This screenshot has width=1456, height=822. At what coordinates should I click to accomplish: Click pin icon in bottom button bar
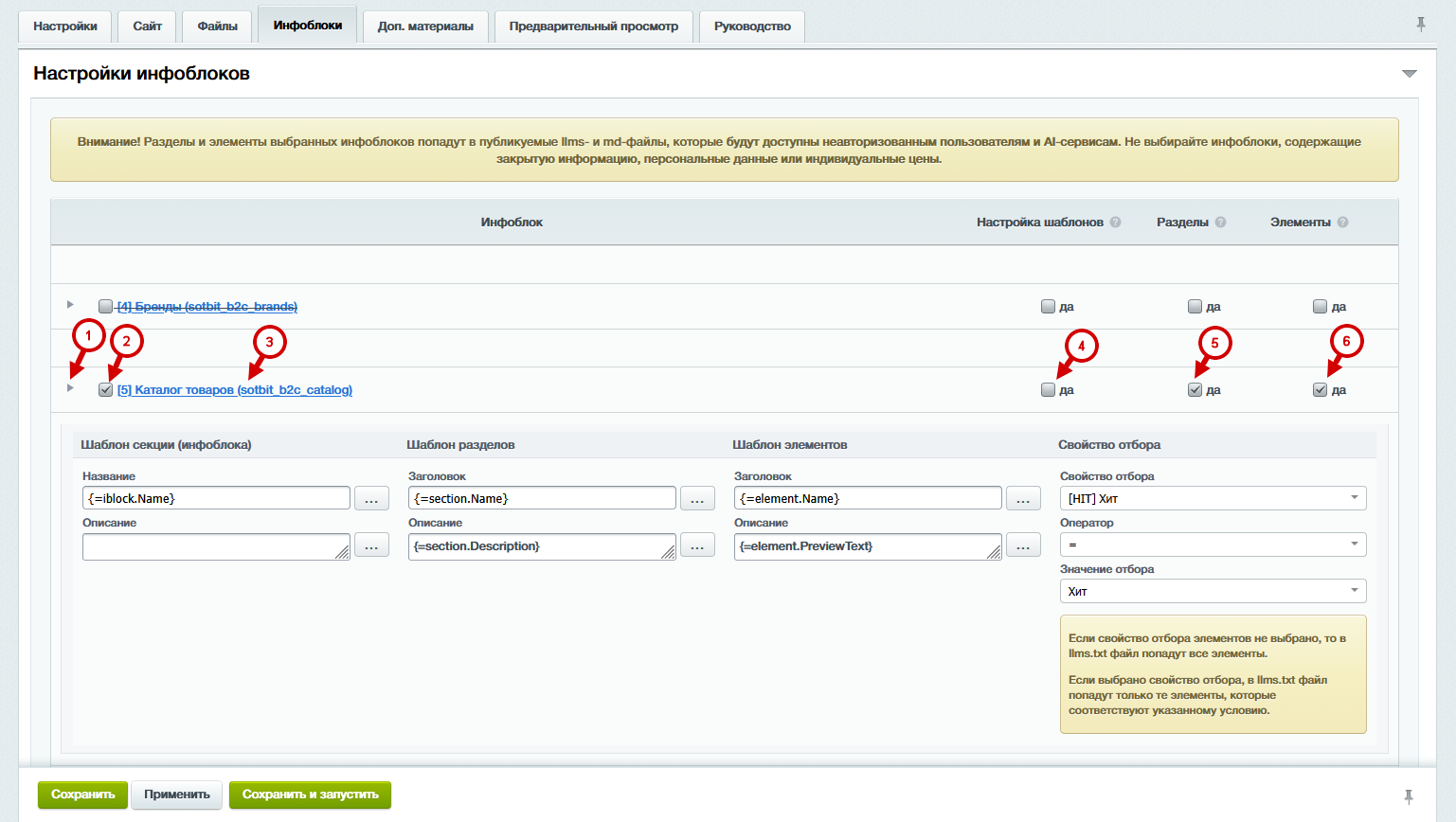1409,796
